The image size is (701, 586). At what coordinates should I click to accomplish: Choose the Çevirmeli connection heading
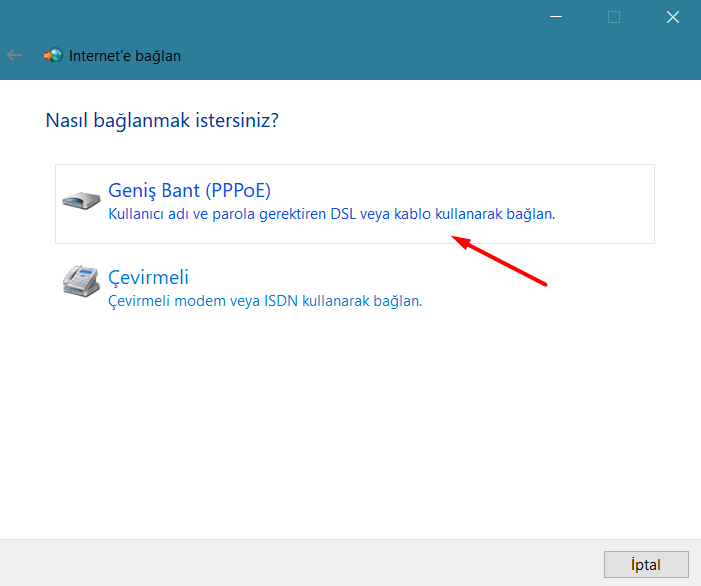(148, 277)
